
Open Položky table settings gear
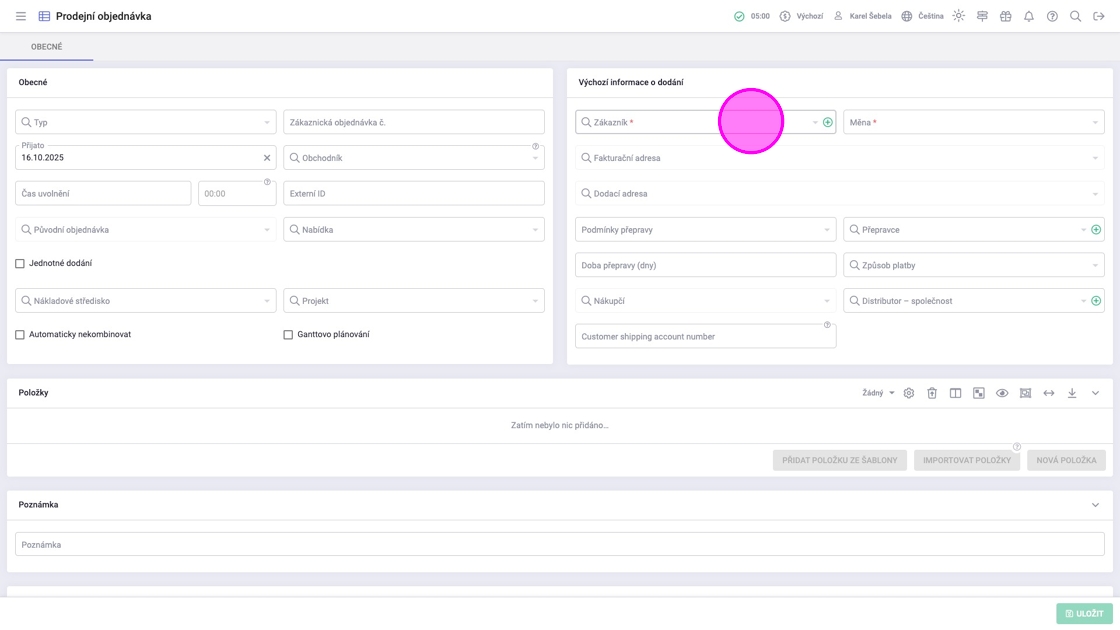(x=908, y=393)
